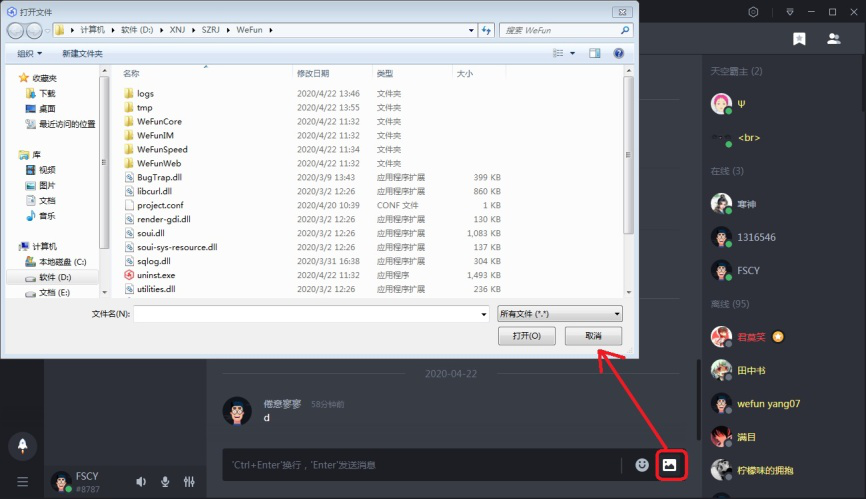Open the 所有文件 file type dropdown
Screen dimensions: 866x499
(x=559, y=314)
